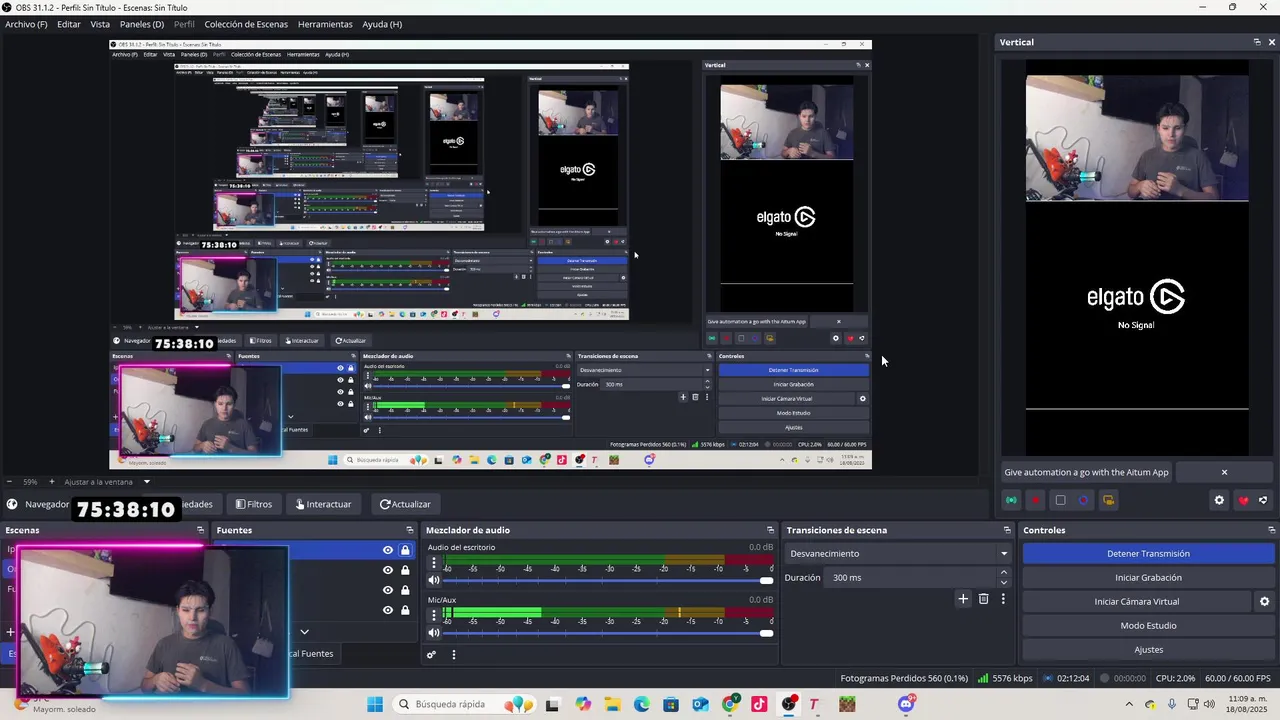Delete the transition with trash icon
The height and width of the screenshot is (720, 1280).
[x=983, y=599]
